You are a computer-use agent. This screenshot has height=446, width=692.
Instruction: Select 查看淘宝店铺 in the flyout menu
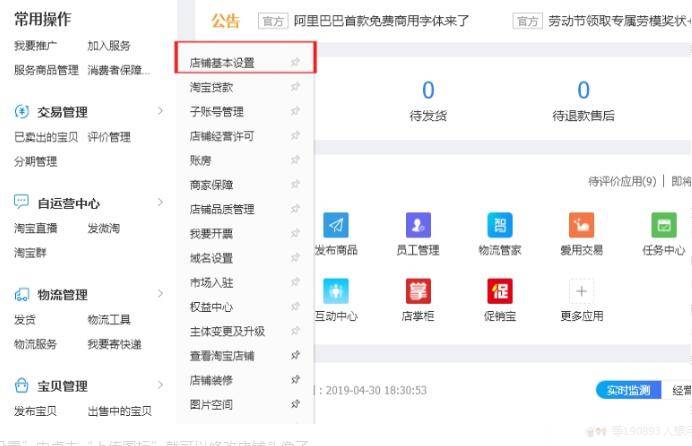click(x=222, y=356)
